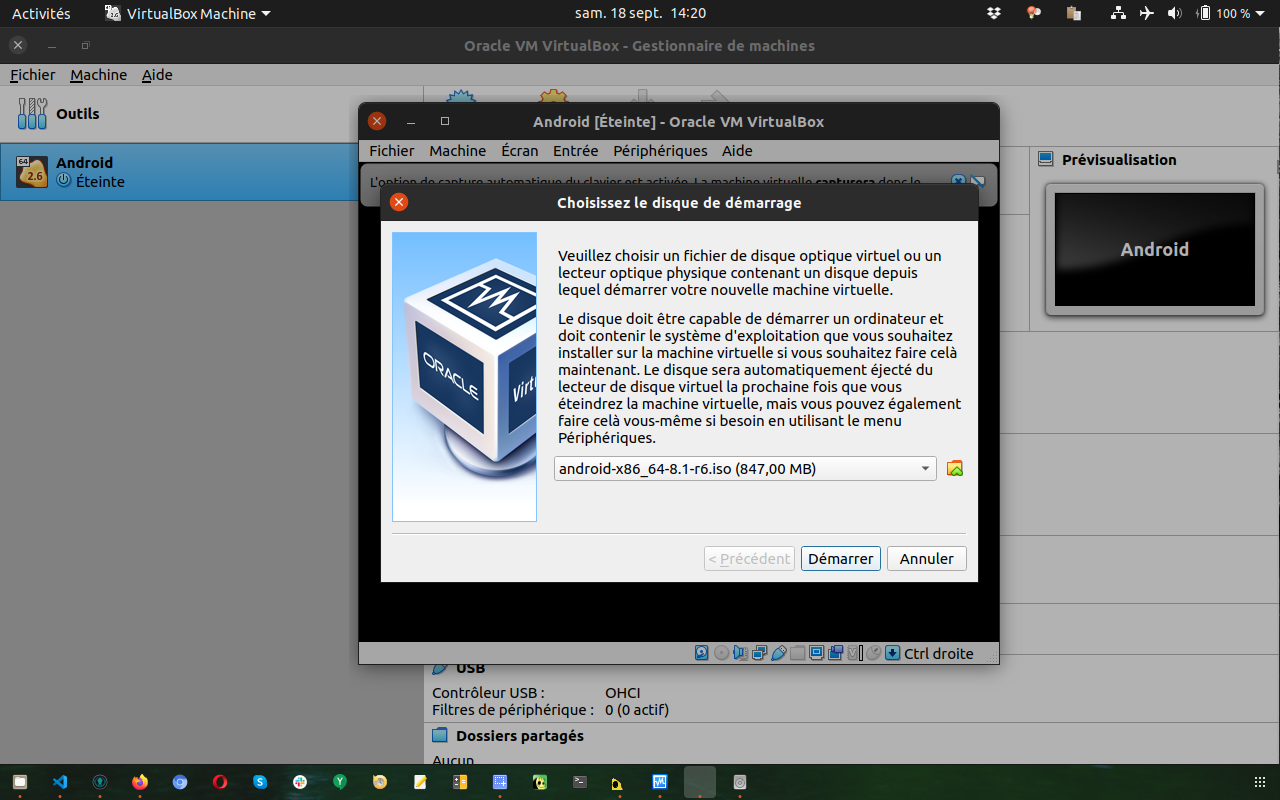Viewport: 1280px width, 800px height.
Task: Click the USB section header
Action: click(x=470, y=668)
